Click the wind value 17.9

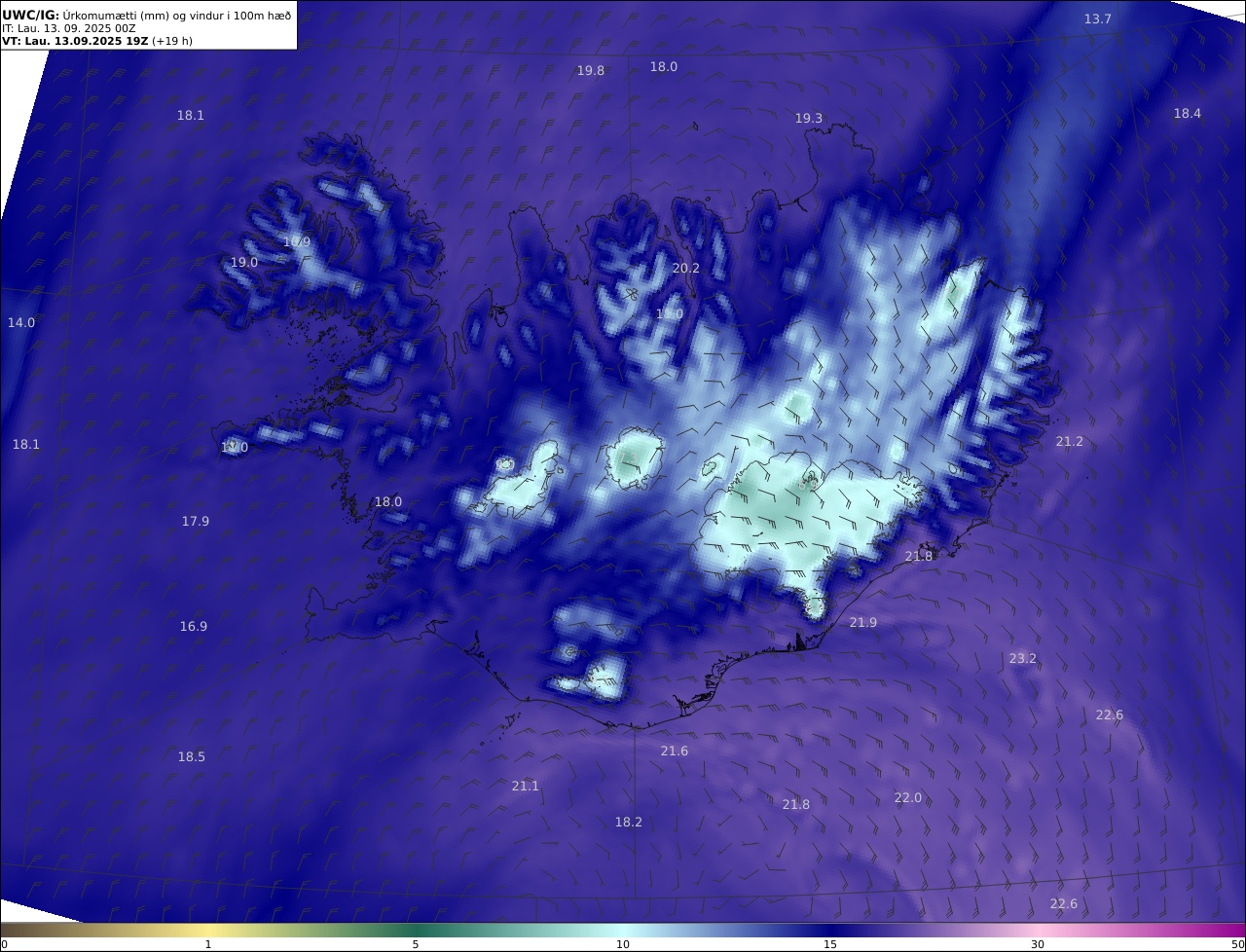tap(195, 521)
